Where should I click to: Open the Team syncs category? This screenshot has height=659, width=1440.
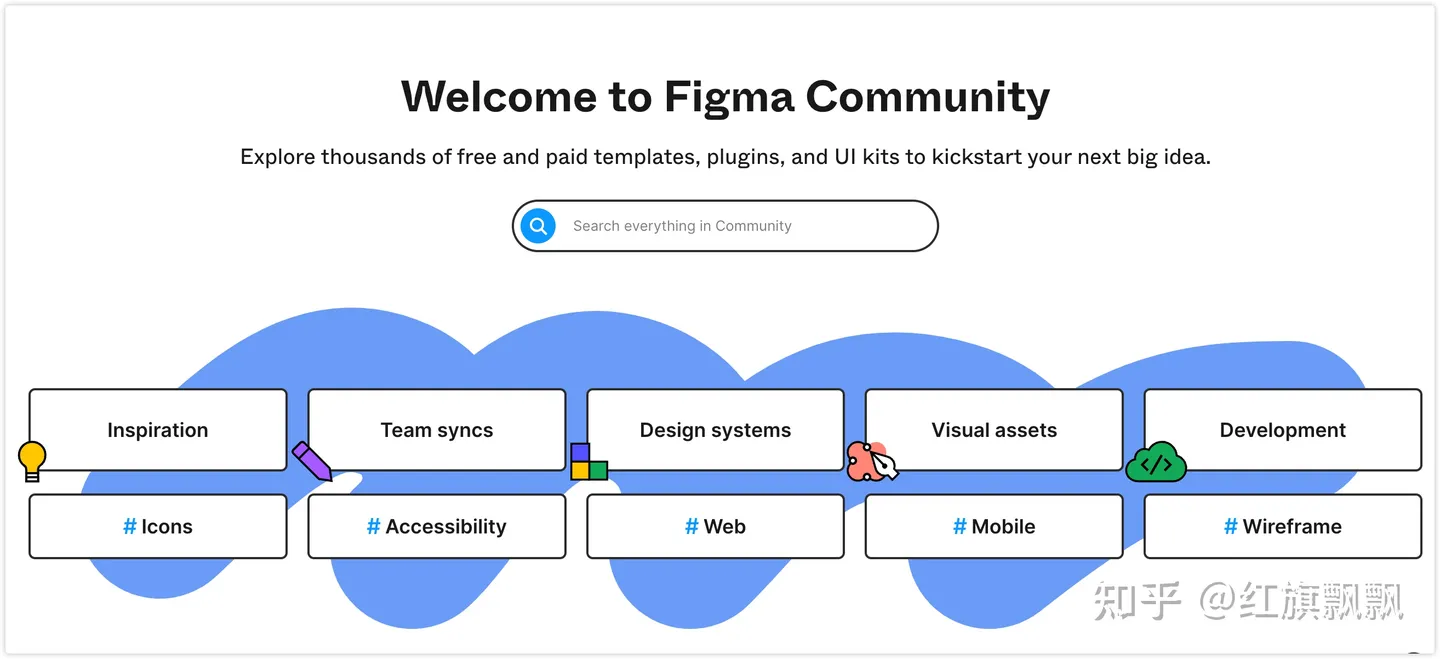[437, 430]
